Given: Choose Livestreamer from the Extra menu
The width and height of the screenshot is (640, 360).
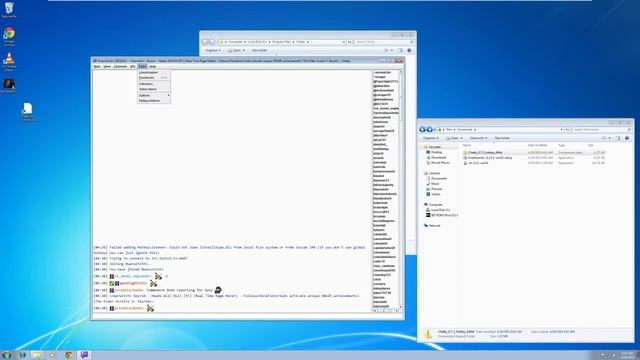Looking at the screenshot, I should [154, 72].
